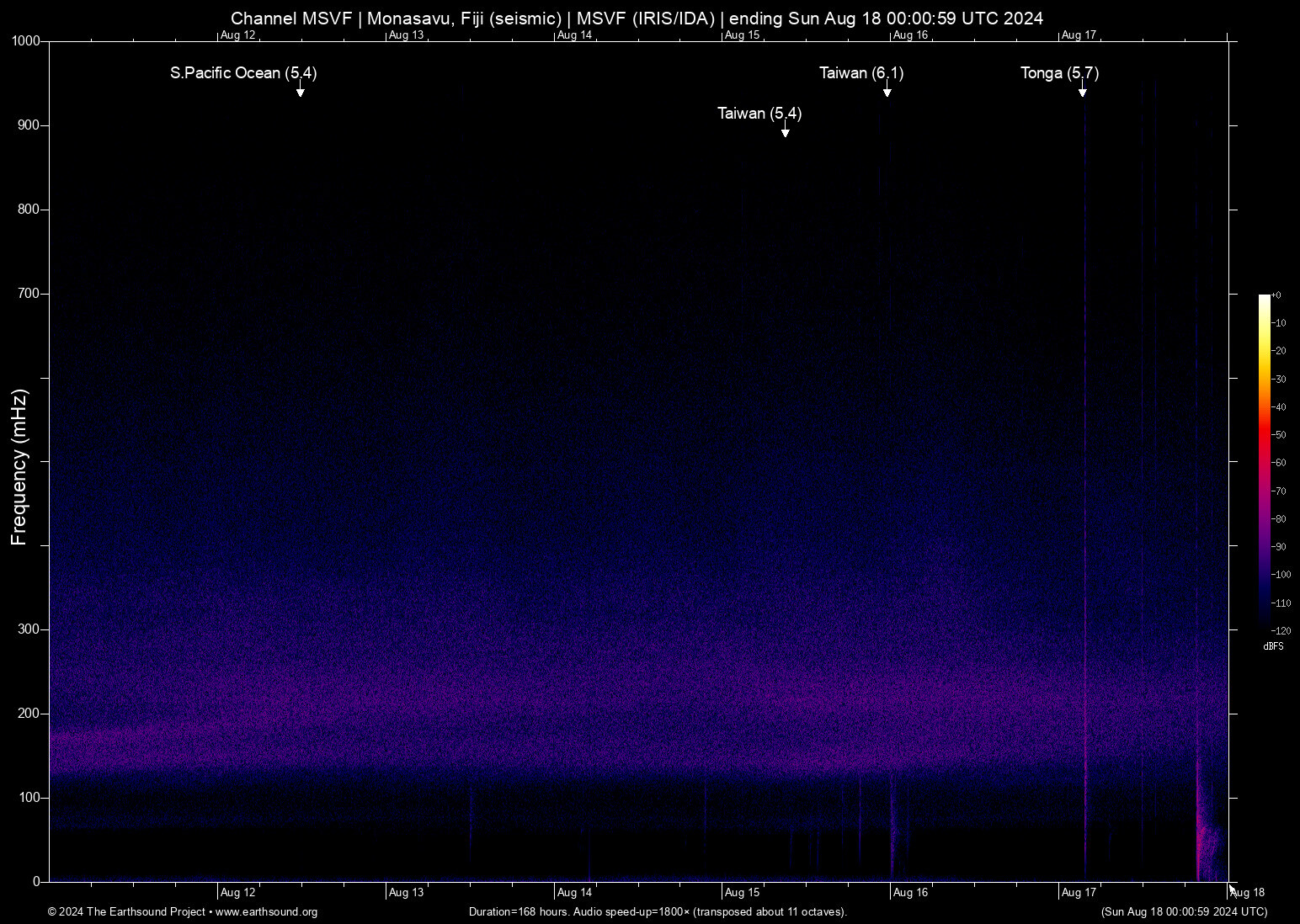Click the Aug 16 date on bottom axis
The width and height of the screenshot is (1300, 924).
911,893
